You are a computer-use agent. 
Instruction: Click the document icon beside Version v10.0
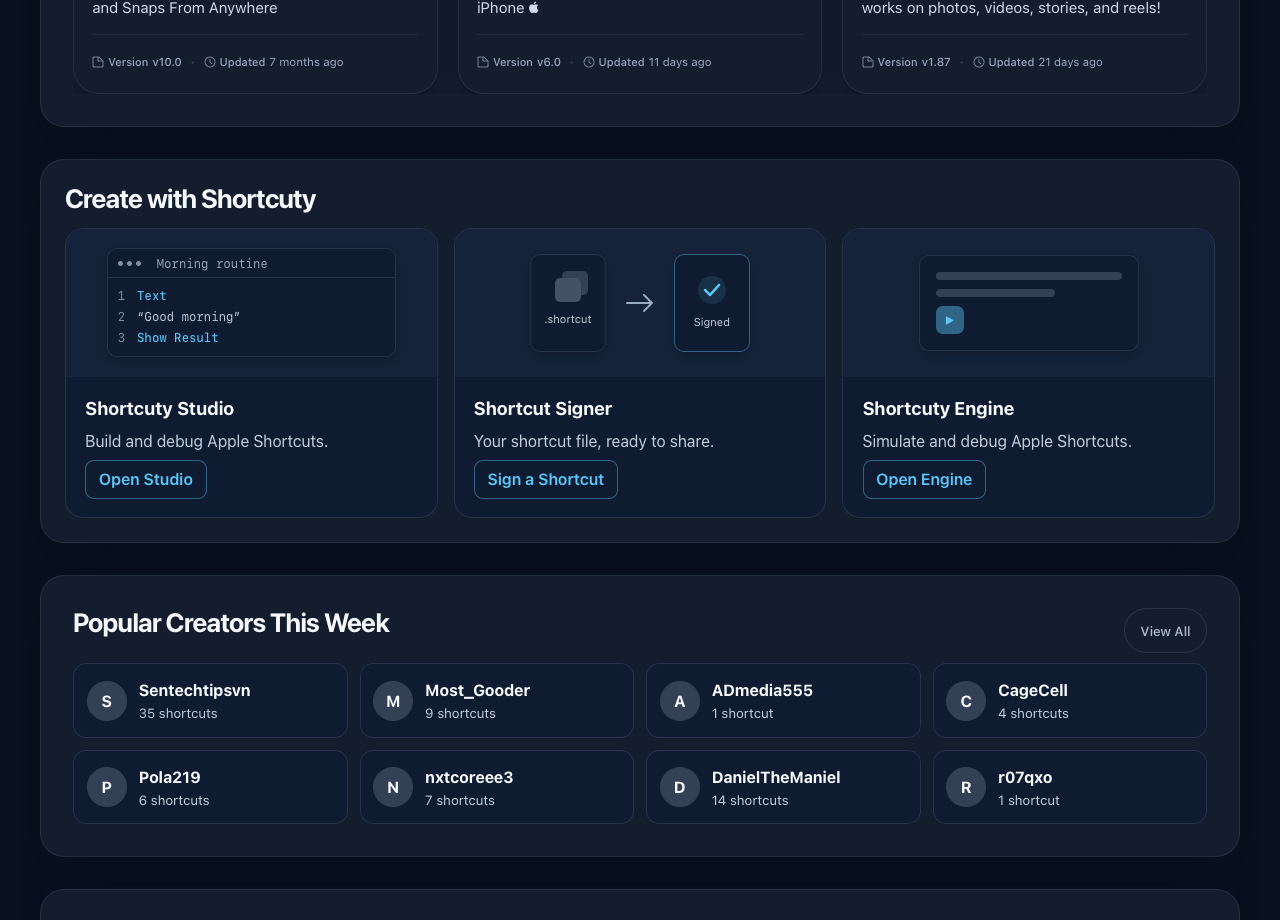tap(98, 62)
